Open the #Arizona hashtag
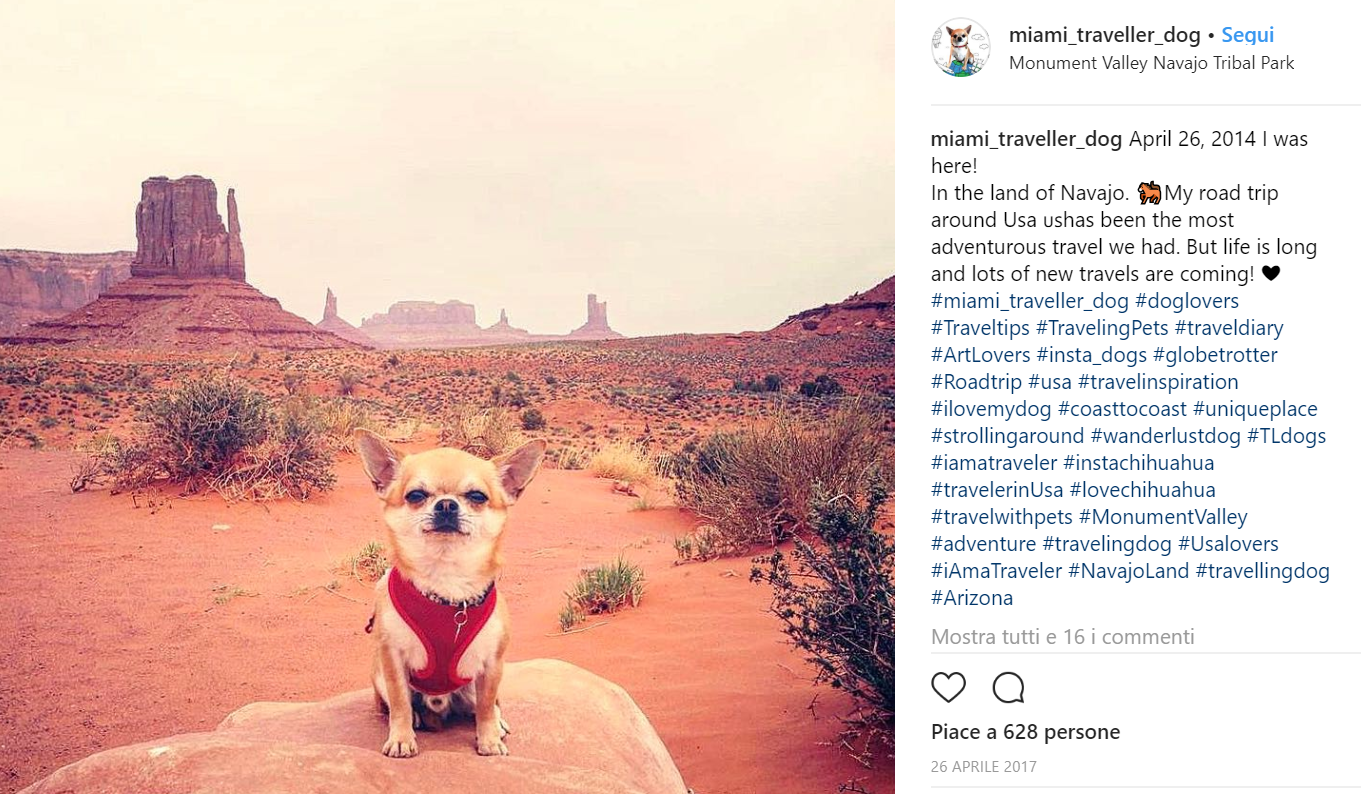 (972, 598)
